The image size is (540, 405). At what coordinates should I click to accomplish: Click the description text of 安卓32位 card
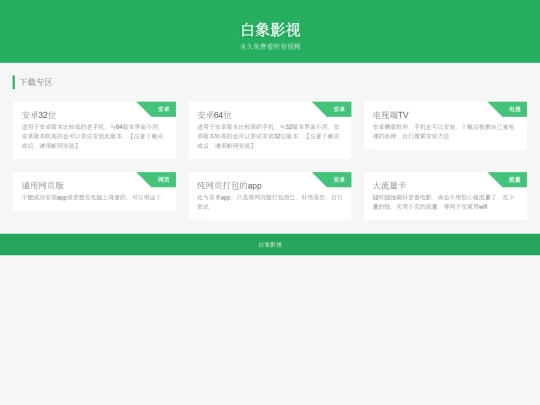pyautogui.click(x=92, y=136)
